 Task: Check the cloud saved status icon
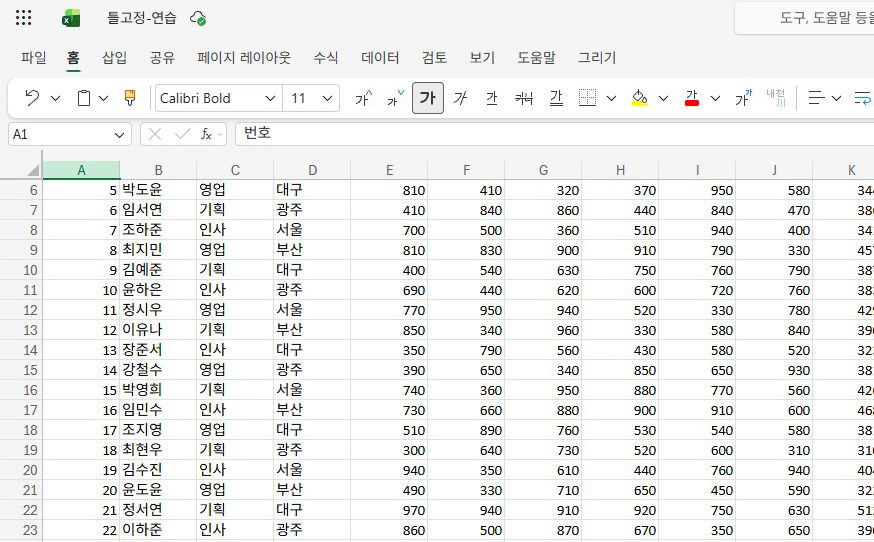[x=198, y=18]
